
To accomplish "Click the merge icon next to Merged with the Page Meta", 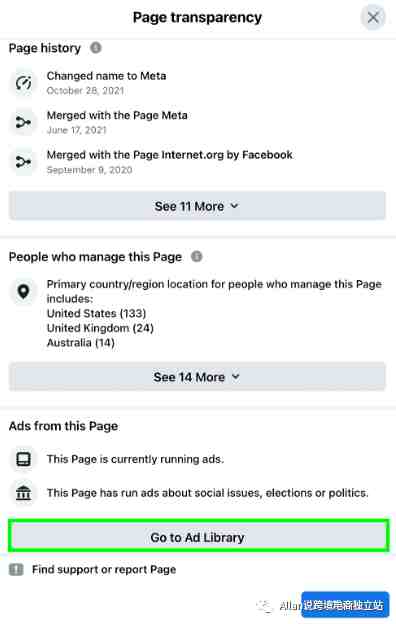I will pos(23,122).
